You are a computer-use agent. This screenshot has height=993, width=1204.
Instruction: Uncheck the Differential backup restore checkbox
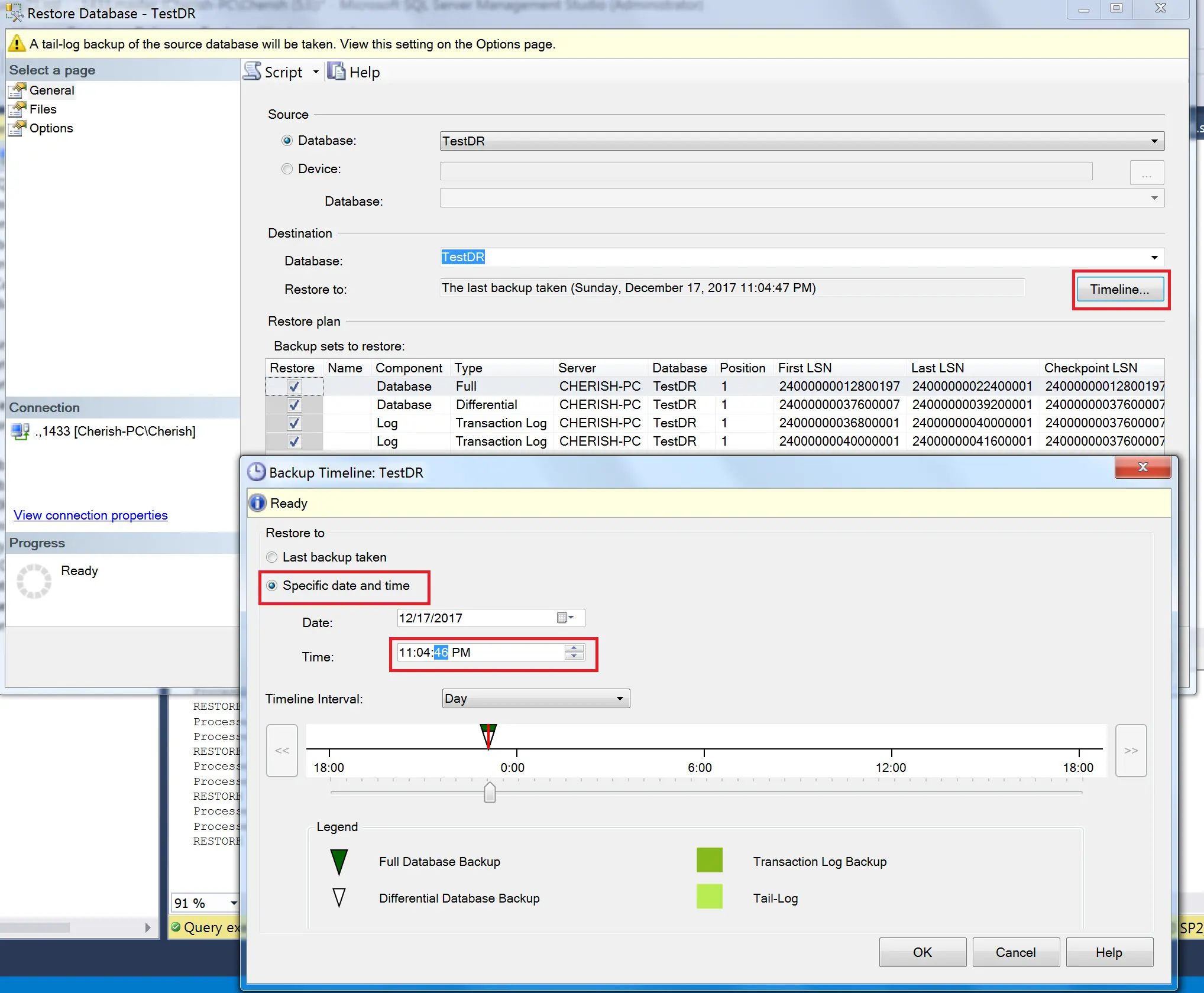coord(294,405)
